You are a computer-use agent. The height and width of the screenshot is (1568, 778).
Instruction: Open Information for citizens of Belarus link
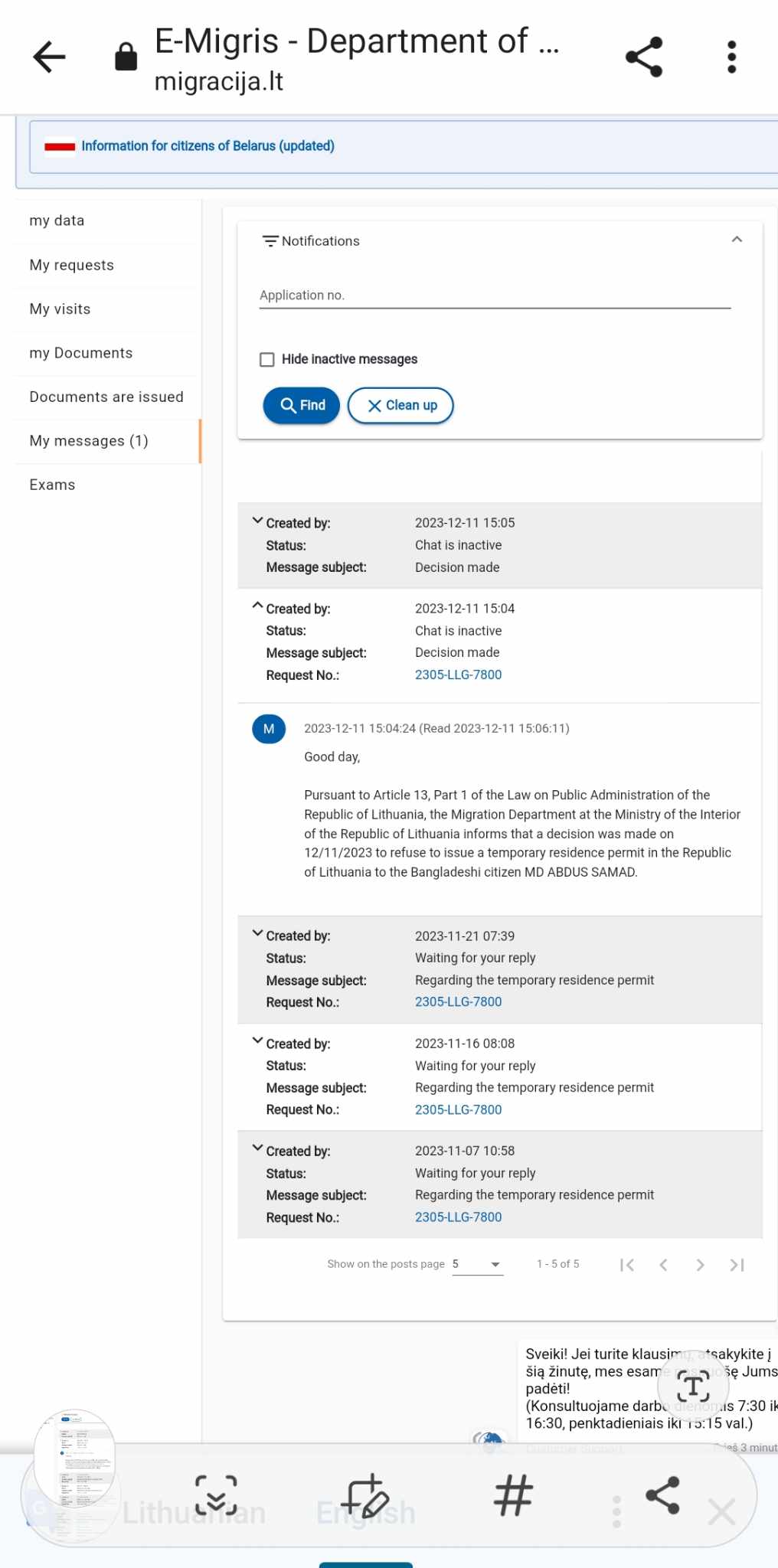[208, 145]
